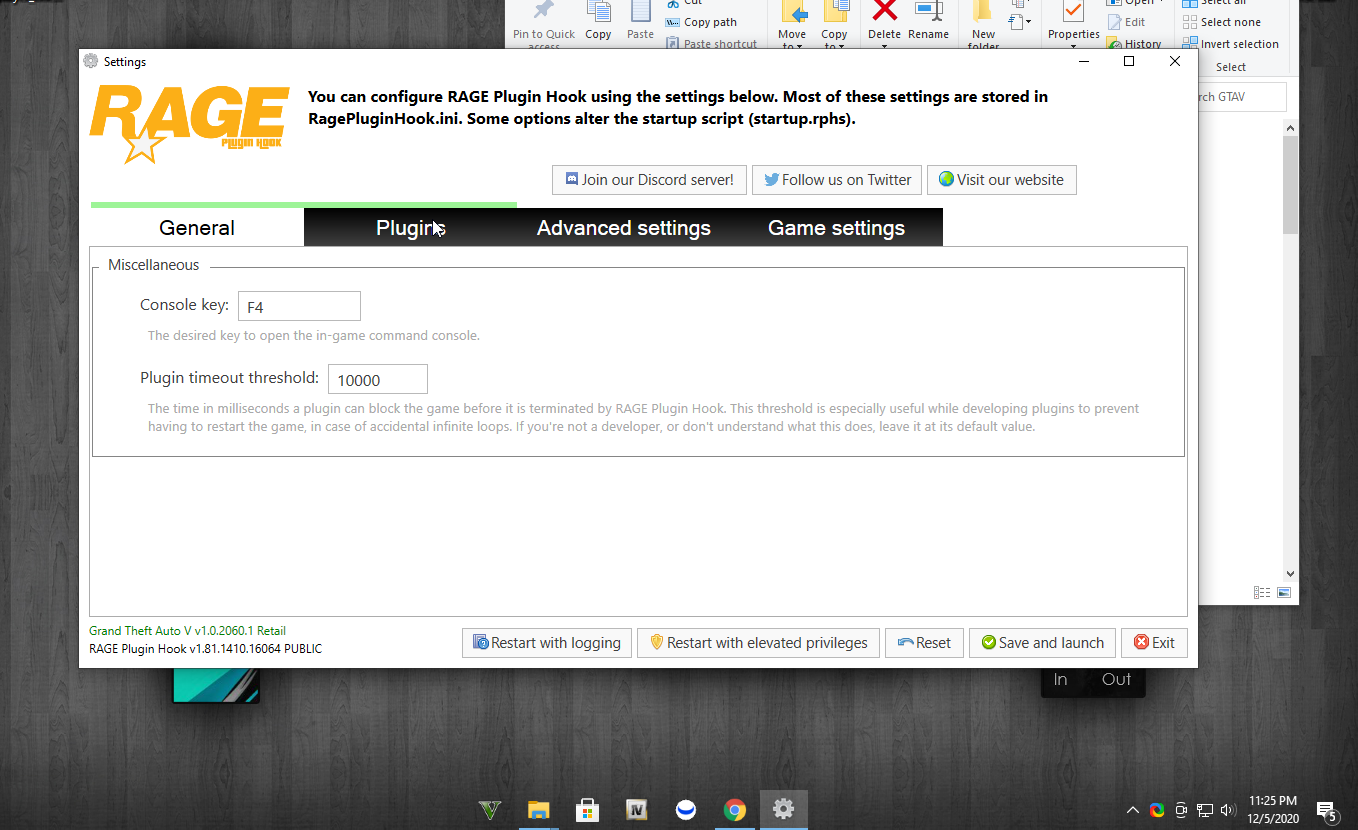
Task: Open Google Chrome from taskbar
Action: pyautogui.click(x=735, y=810)
